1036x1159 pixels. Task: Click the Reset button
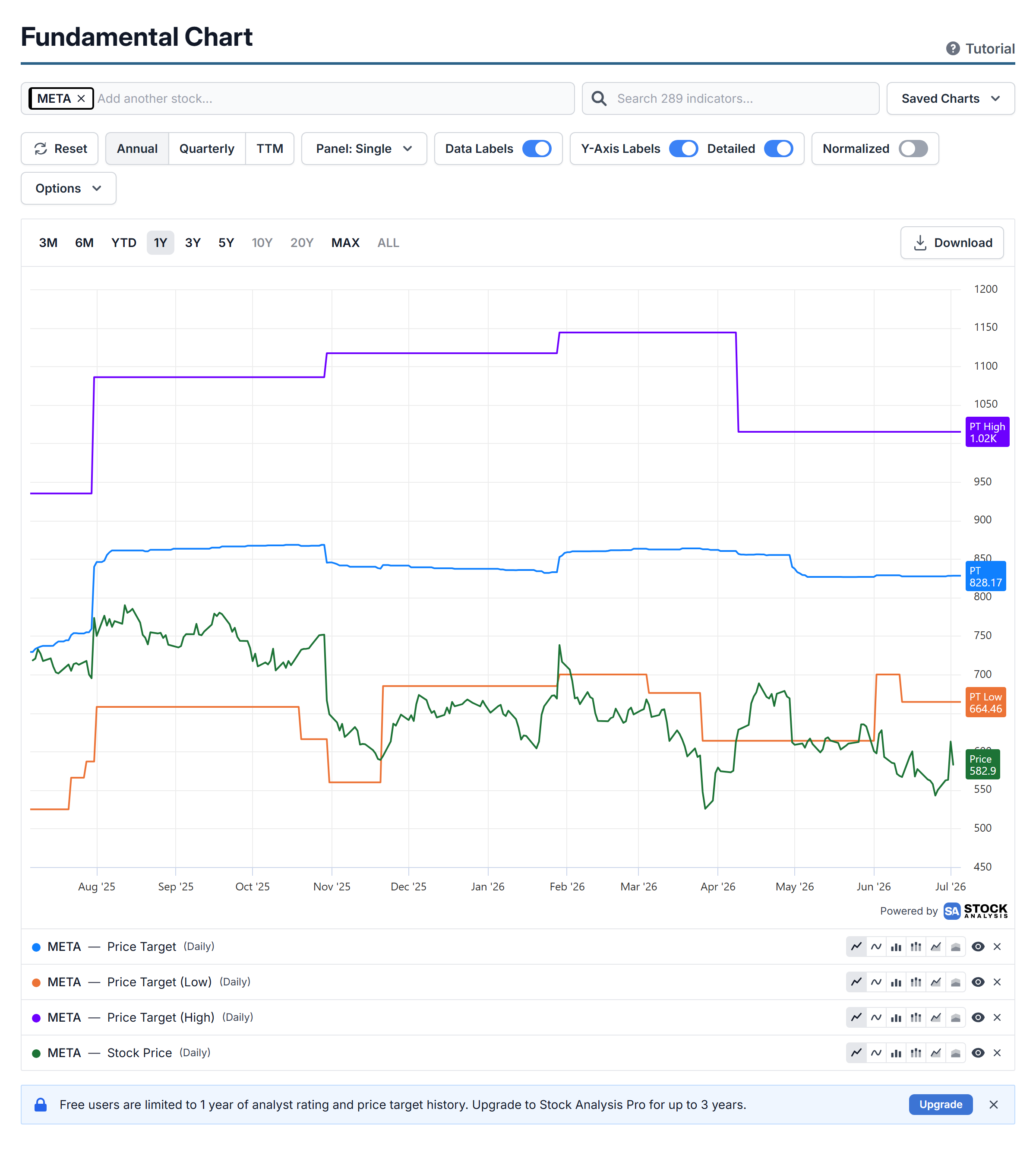pos(60,149)
